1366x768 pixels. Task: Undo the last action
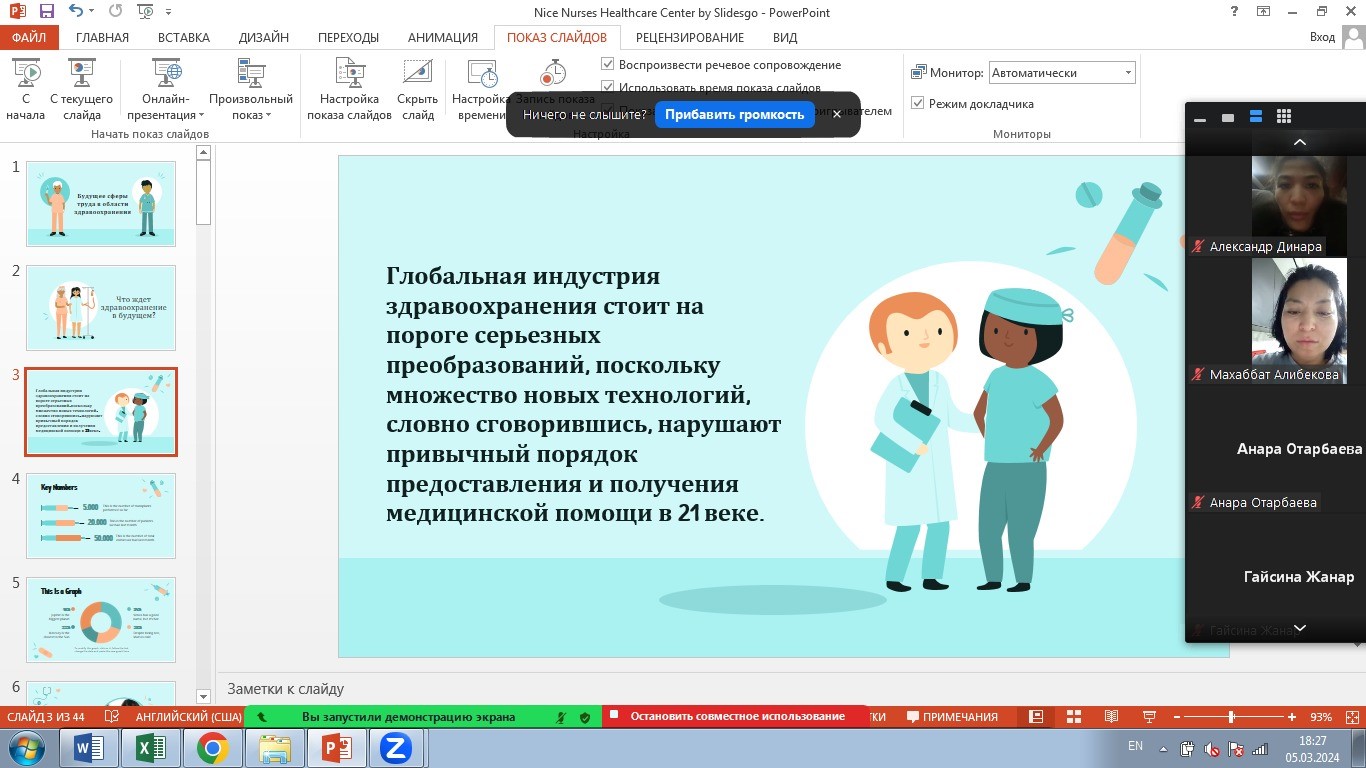78,12
